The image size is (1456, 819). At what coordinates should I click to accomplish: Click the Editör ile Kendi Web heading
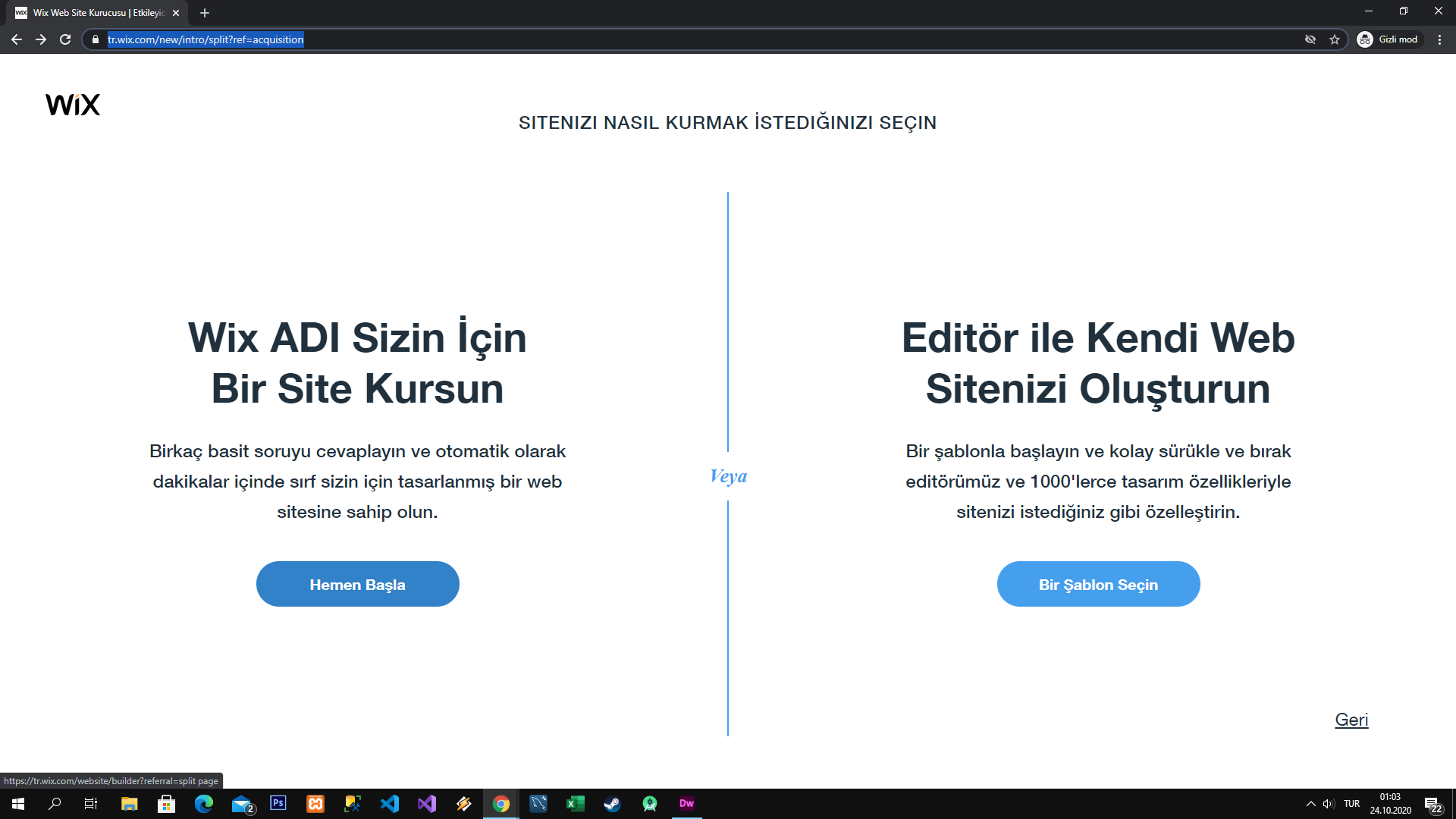(1098, 363)
